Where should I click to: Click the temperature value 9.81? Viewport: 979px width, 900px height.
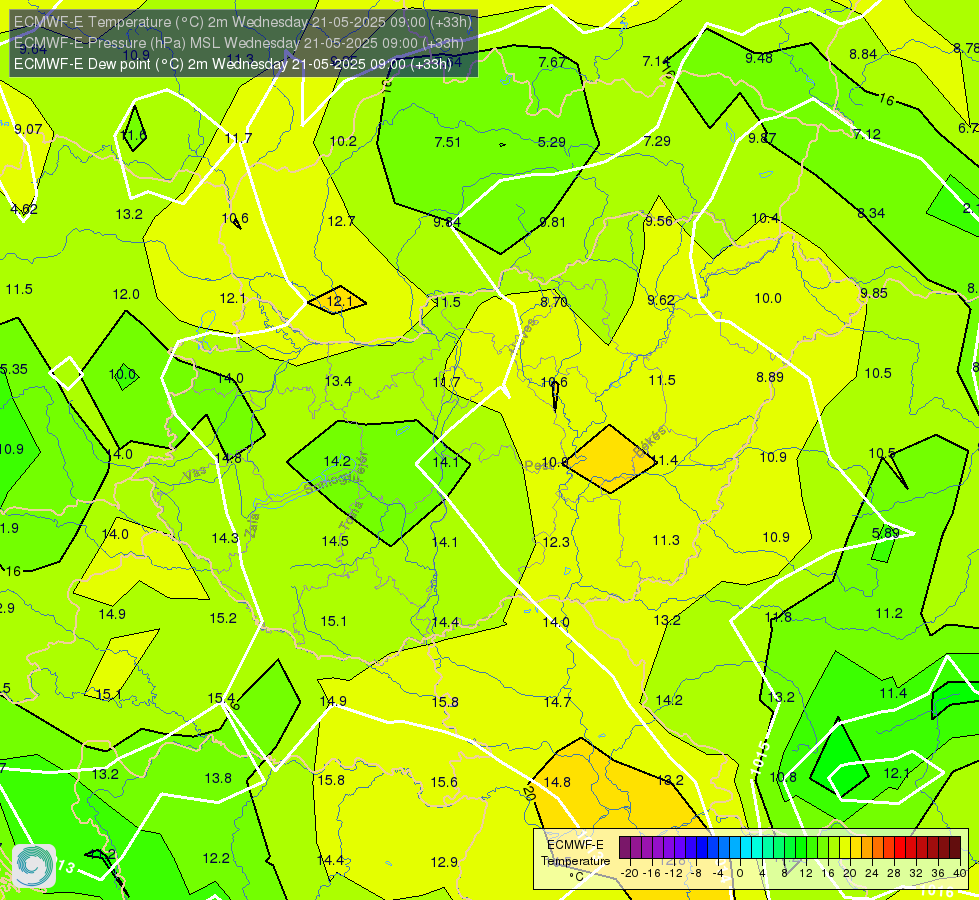point(553,222)
